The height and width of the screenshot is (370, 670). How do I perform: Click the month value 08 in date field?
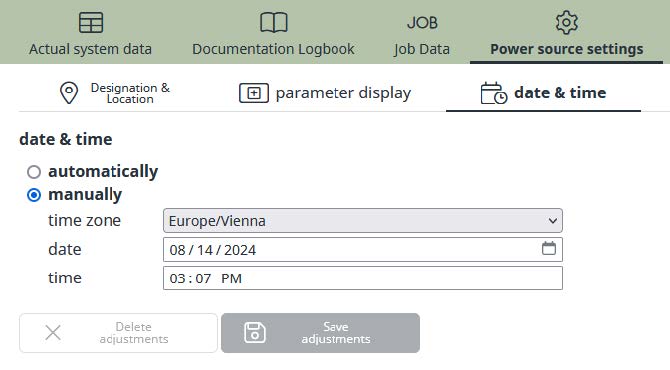click(x=177, y=250)
